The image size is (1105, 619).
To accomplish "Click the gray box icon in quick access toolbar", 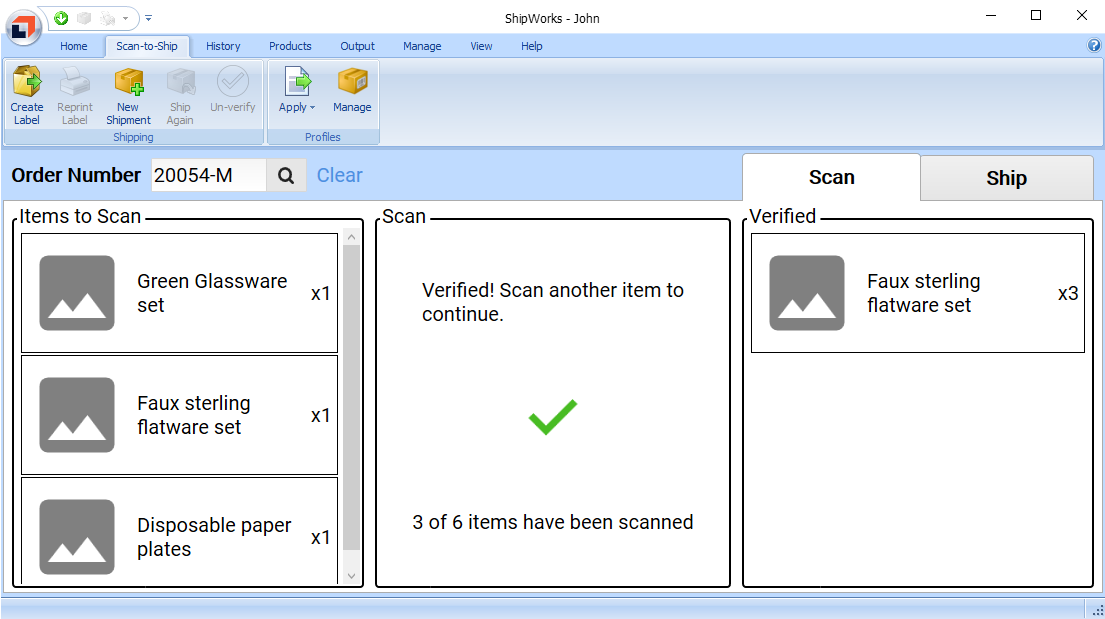I will 84,18.
